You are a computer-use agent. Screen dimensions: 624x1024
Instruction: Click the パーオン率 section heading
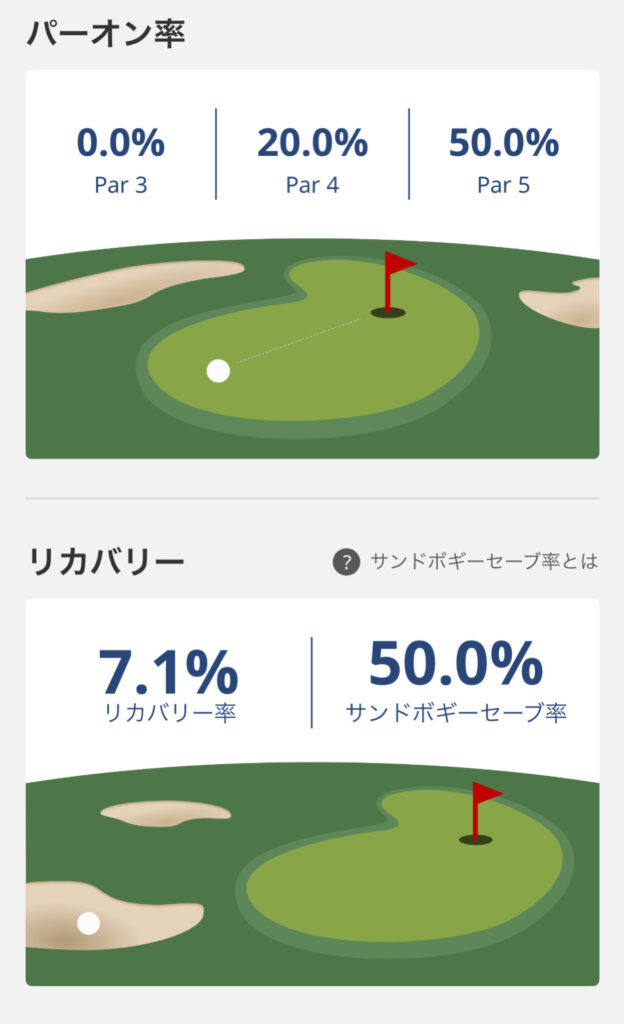pyautogui.click(x=106, y=32)
